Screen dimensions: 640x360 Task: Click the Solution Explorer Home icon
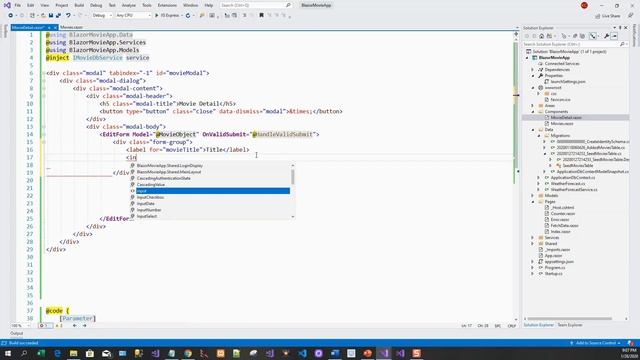click(x=542, y=36)
